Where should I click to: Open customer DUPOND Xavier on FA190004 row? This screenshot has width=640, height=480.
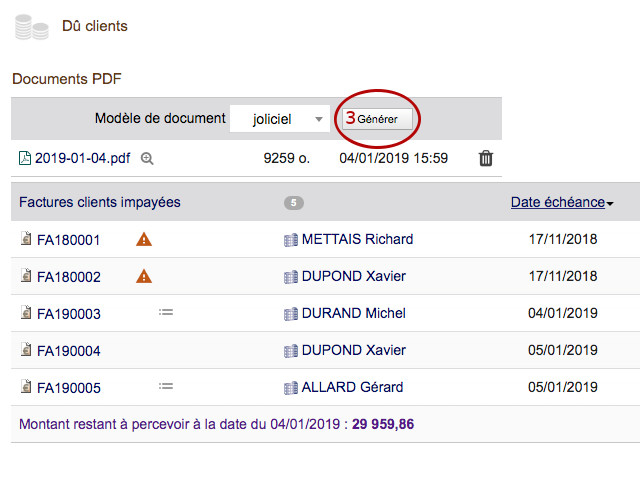(353, 350)
